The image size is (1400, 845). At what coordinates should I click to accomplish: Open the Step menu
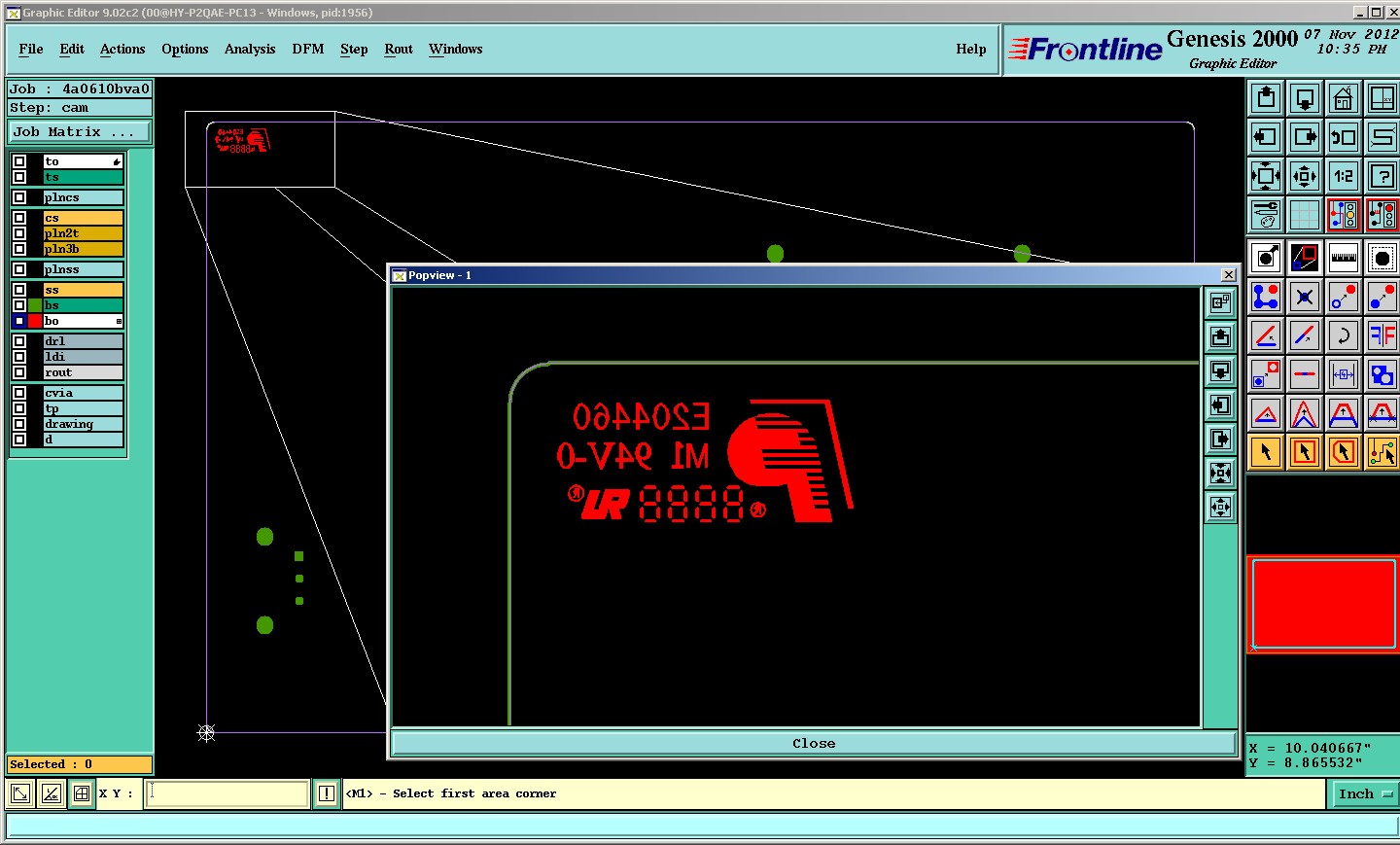[x=354, y=49]
